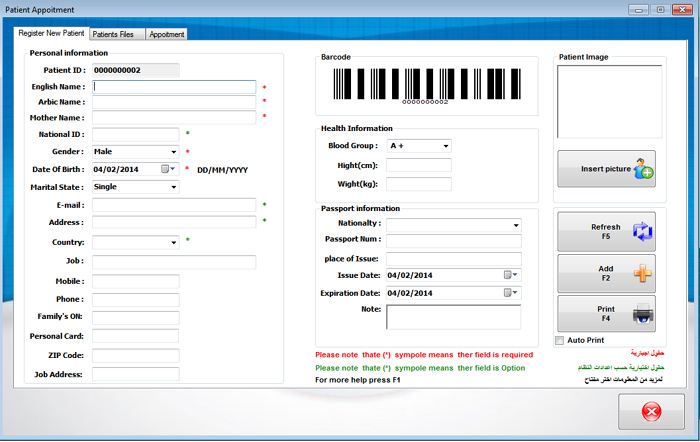The image size is (700, 442).
Task: Switch to the Patients Files tab
Action: [117, 34]
